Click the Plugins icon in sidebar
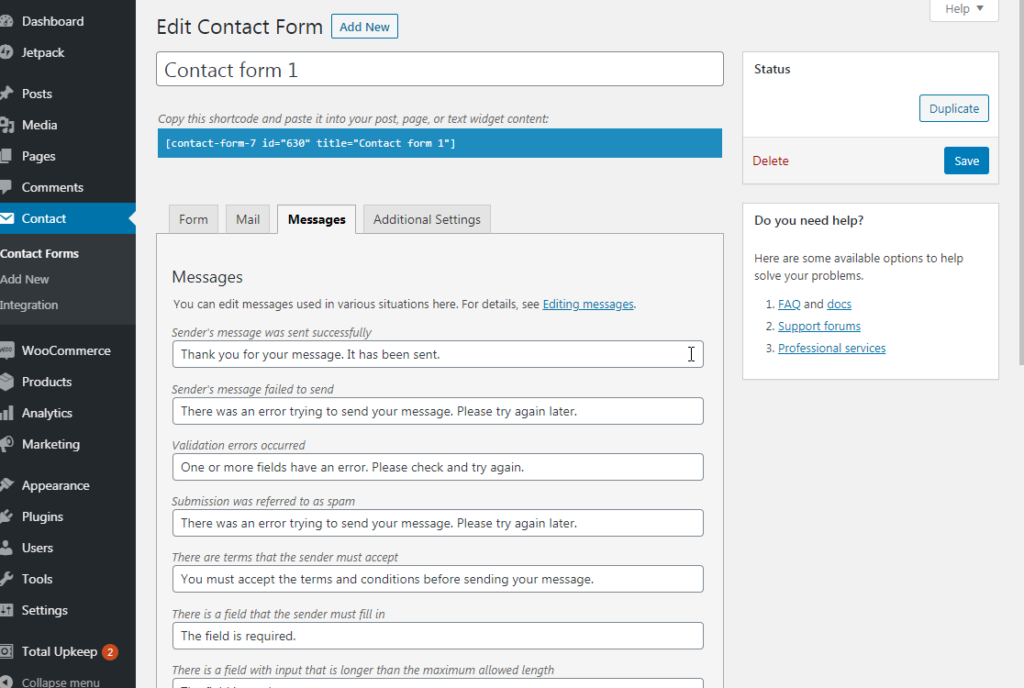The image size is (1024, 688). click(6, 517)
